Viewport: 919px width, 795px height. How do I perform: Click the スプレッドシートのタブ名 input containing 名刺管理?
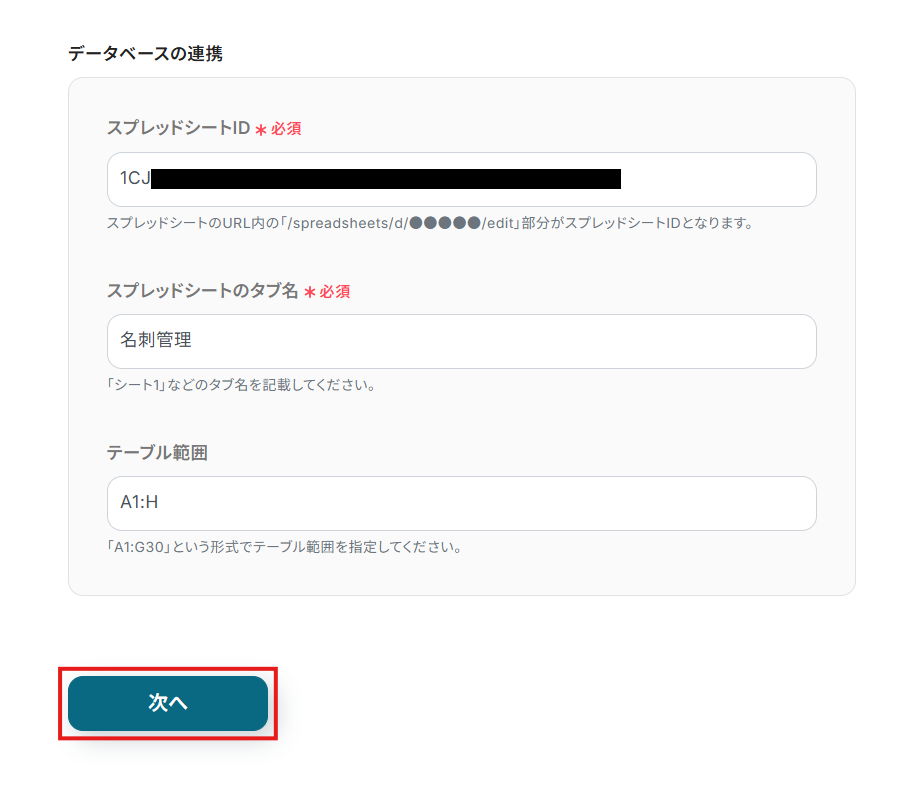460,341
